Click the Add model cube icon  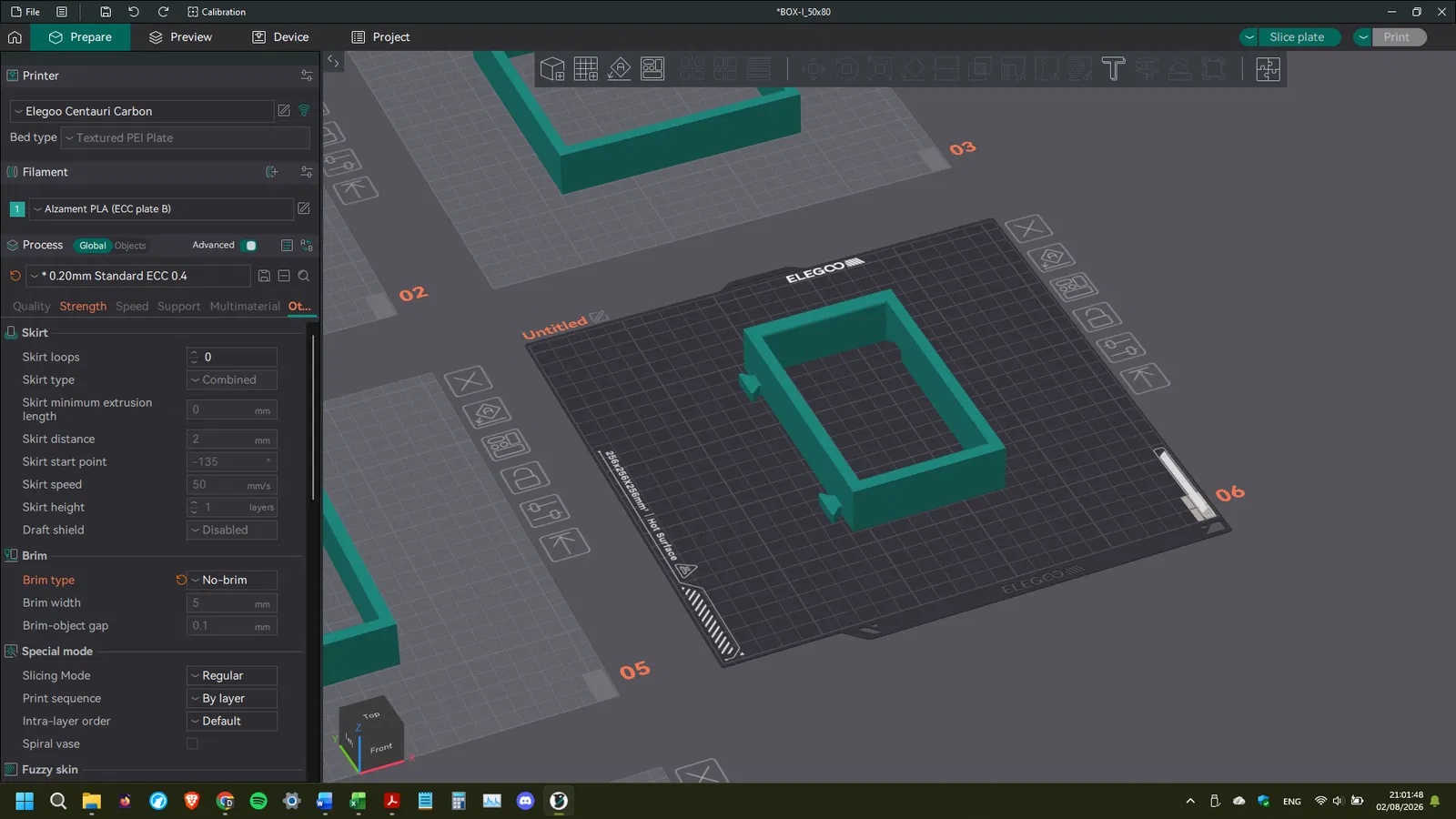click(x=552, y=69)
